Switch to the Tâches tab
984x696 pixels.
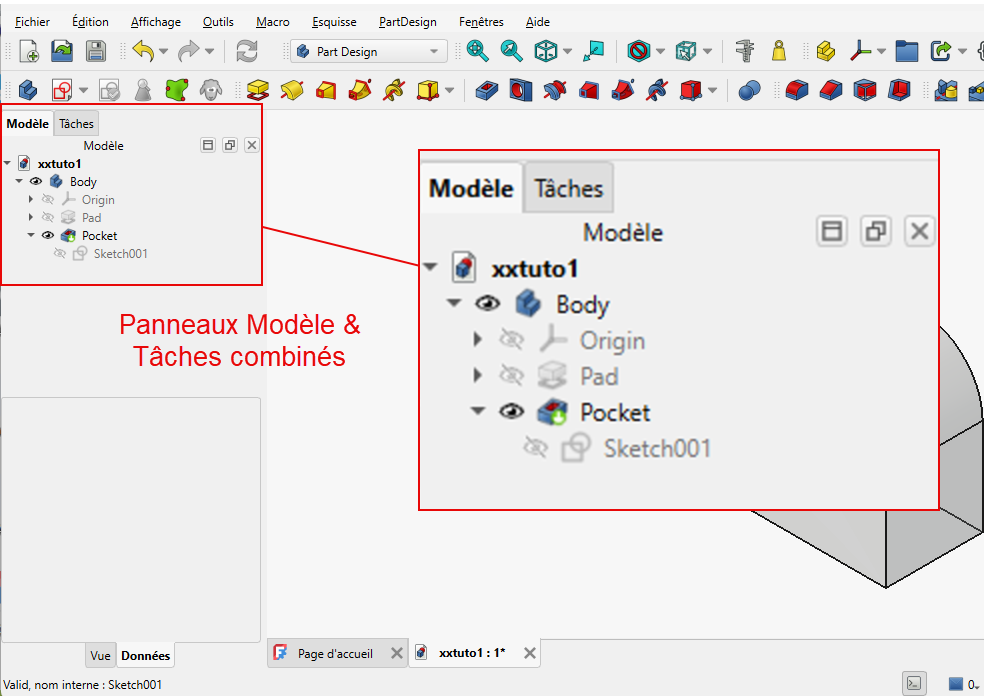(x=76, y=124)
